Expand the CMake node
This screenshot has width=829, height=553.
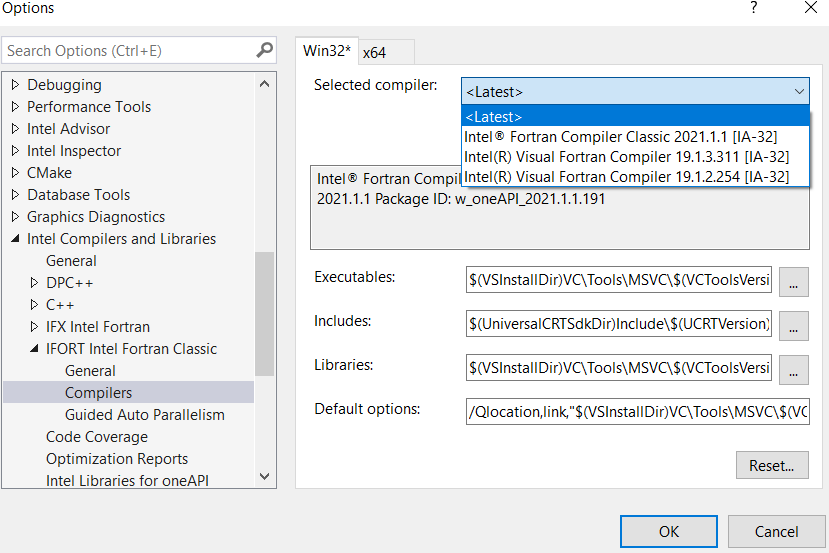click(15, 173)
